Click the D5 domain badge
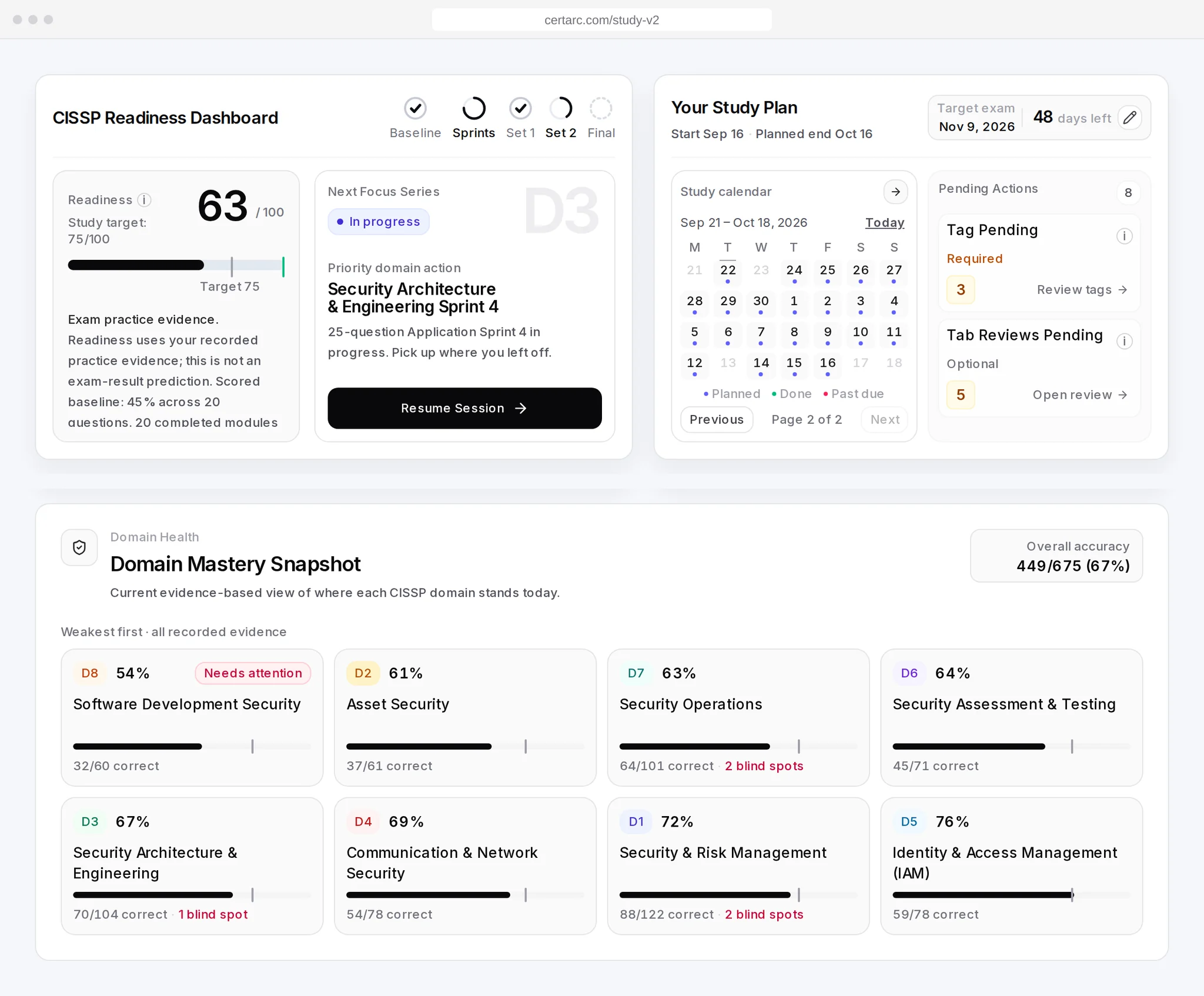Screen dimensions: 1204x996 click(x=909, y=821)
